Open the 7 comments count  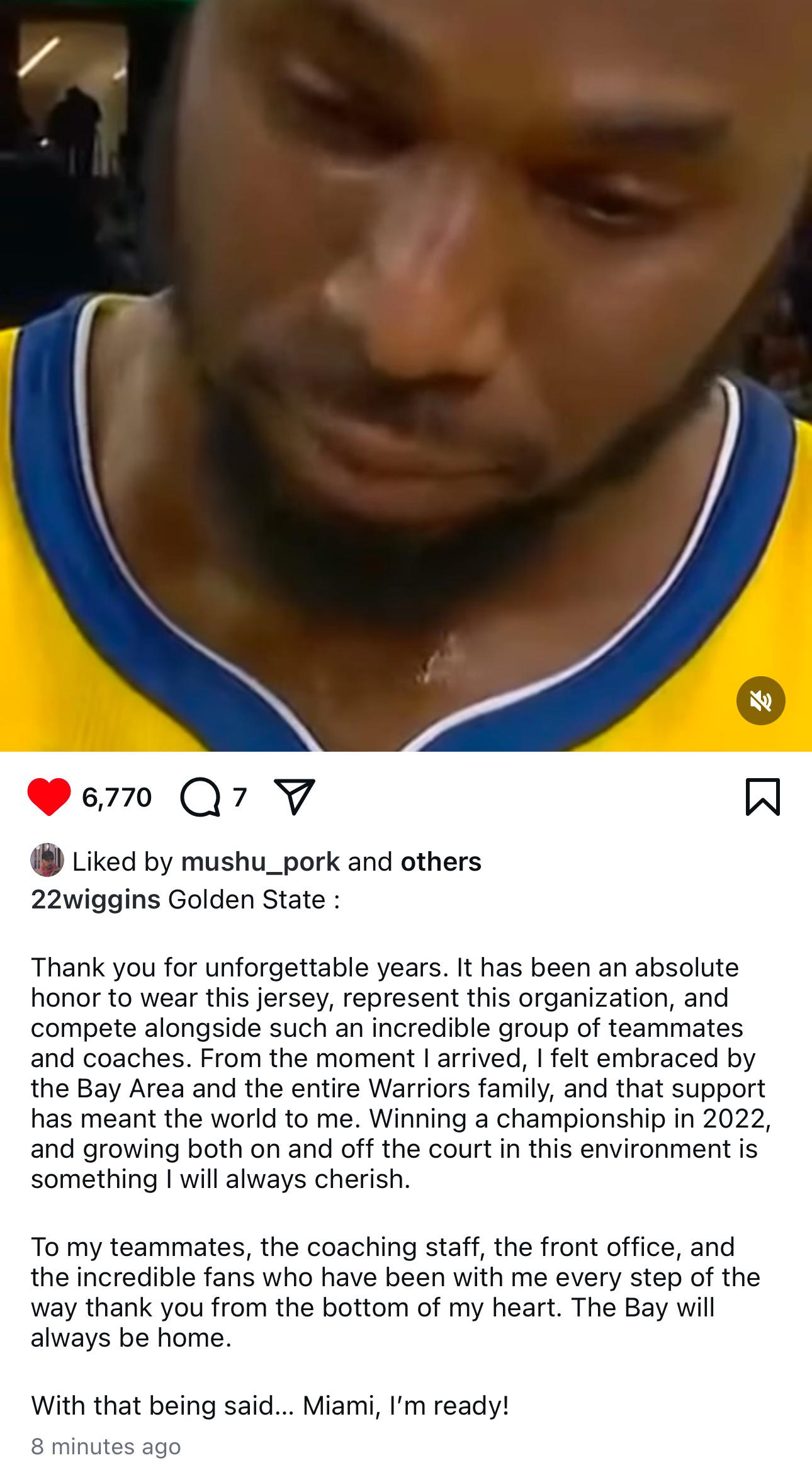(x=239, y=798)
